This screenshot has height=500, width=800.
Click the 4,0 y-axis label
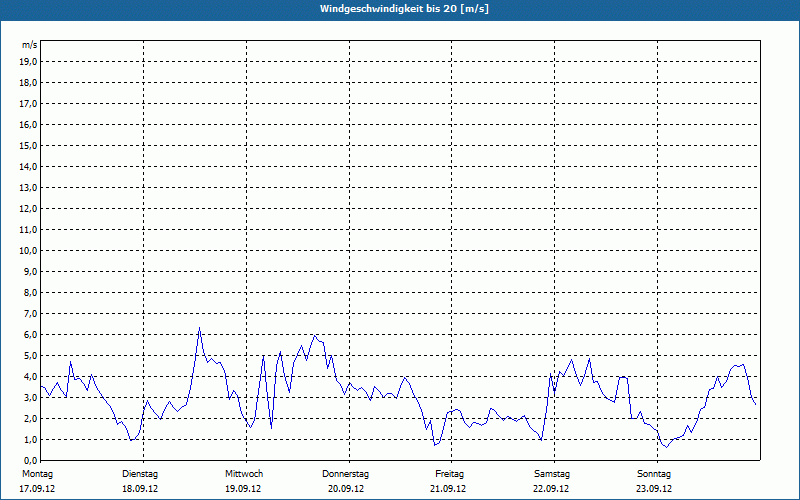coord(29,377)
